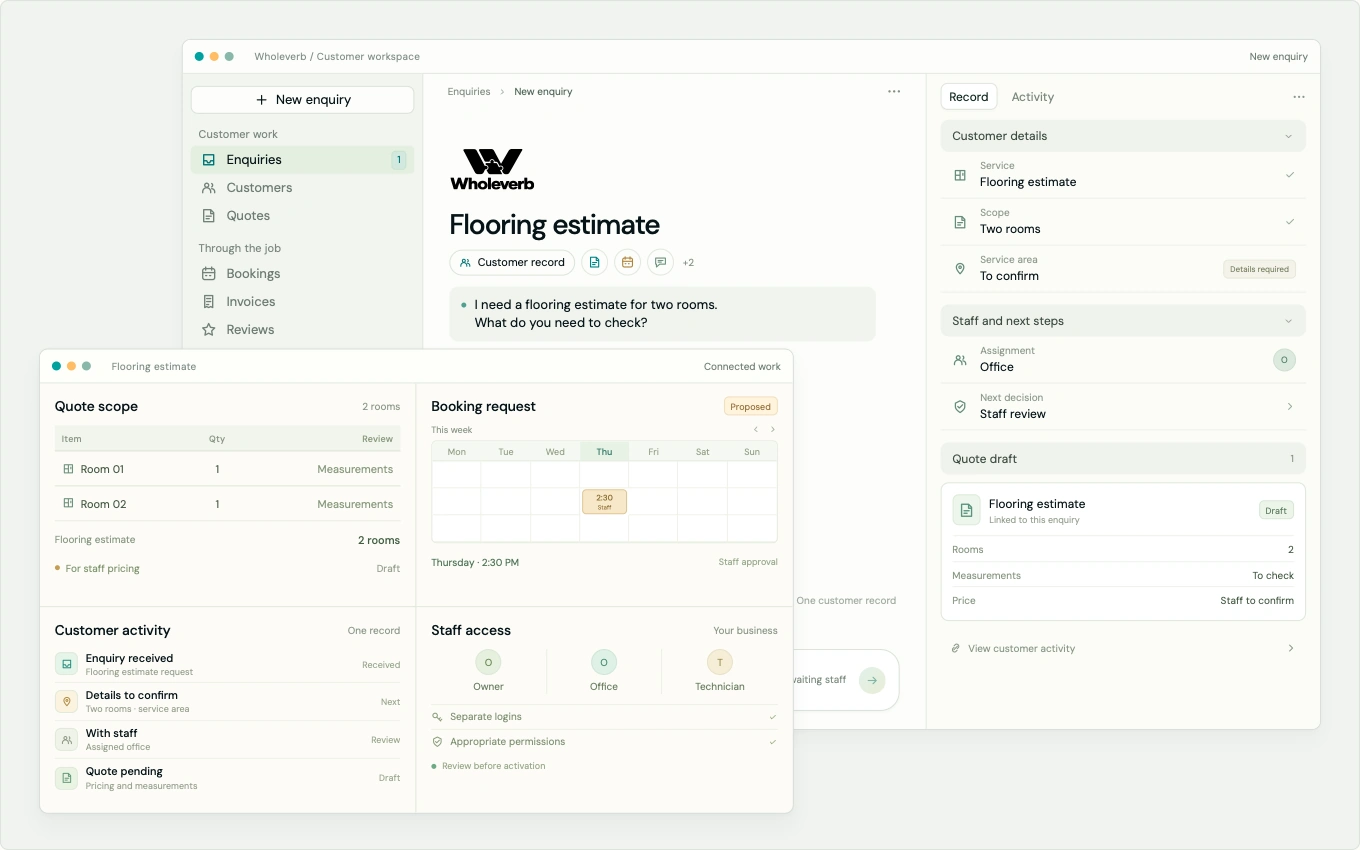The height and width of the screenshot is (850, 1360).
Task: Open the Flooring estimate quote draft card
Action: 1123,552
